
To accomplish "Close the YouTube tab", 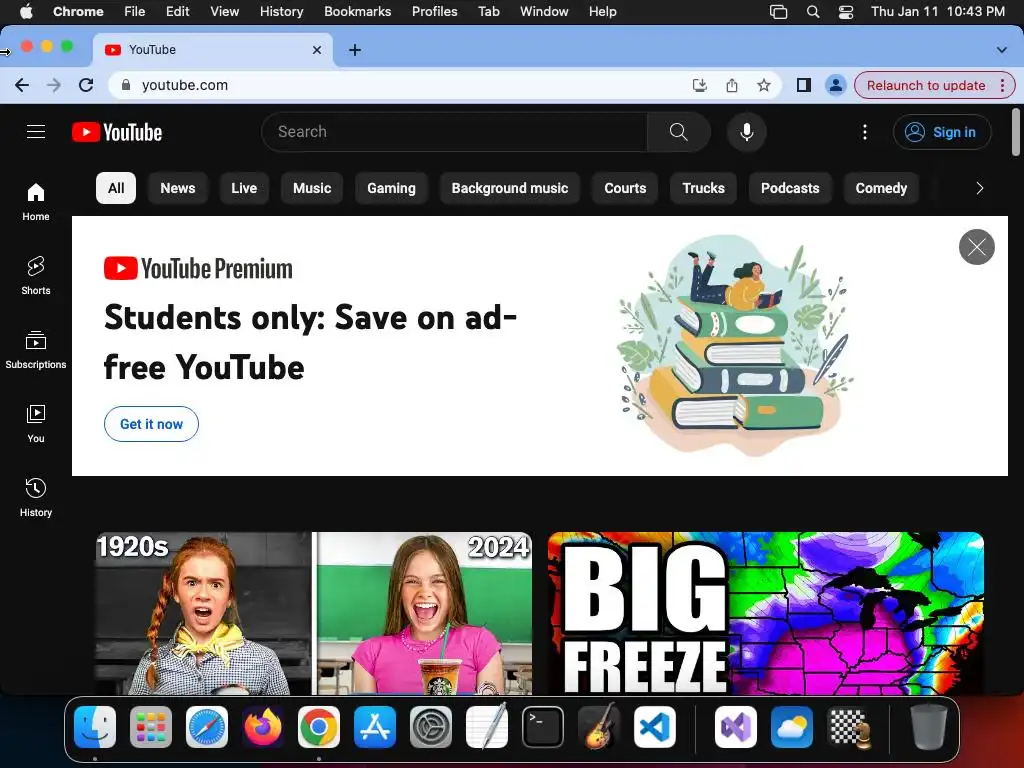I will coord(317,50).
